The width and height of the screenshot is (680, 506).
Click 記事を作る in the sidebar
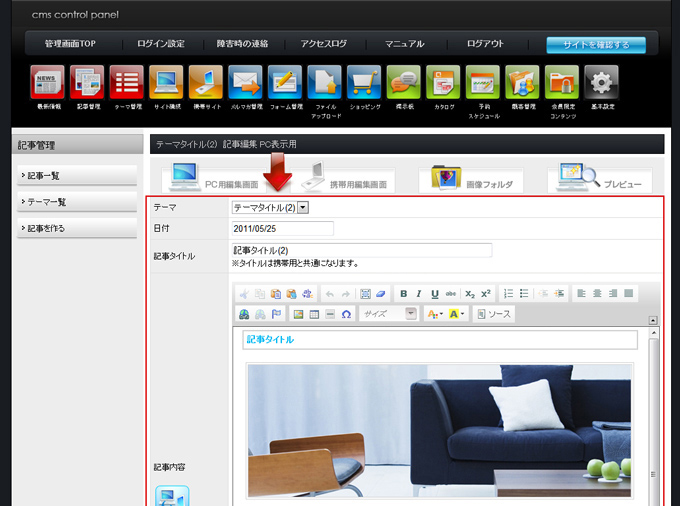pyautogui.click(x=77, y=228)
